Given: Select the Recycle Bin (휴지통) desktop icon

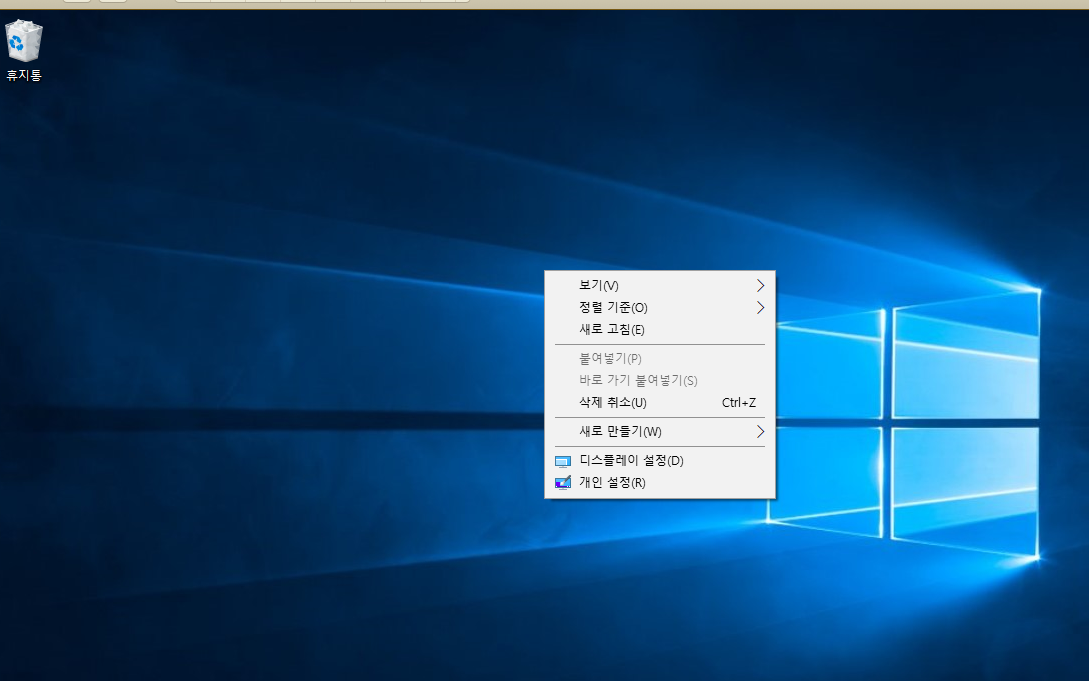Looking at the screenshot, I should (x=24, y=42).
